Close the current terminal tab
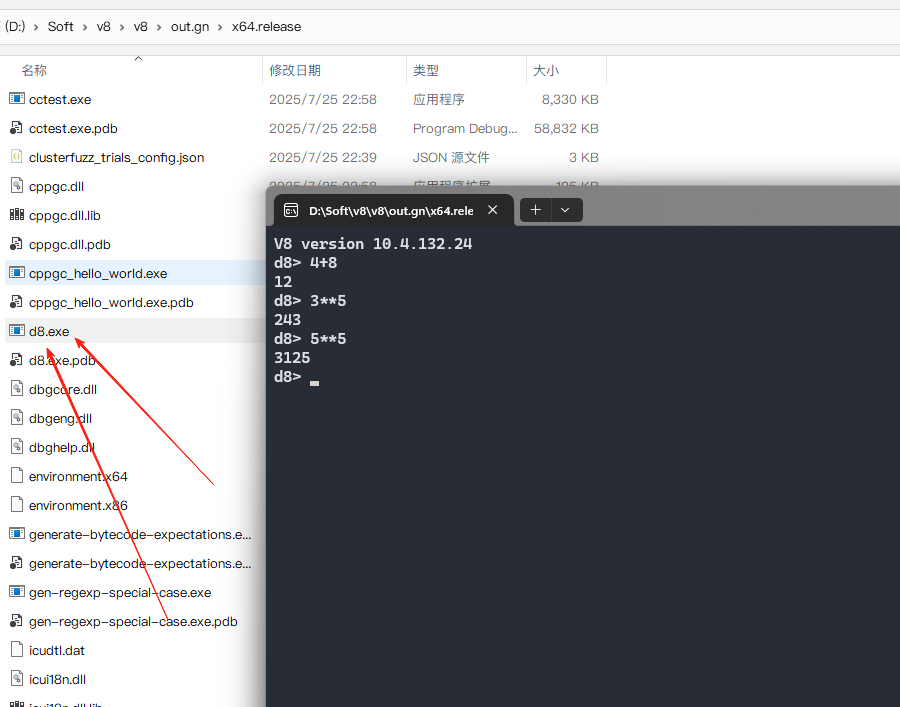The width and height of the screenshot is (900, 707). tap(493, 210)
